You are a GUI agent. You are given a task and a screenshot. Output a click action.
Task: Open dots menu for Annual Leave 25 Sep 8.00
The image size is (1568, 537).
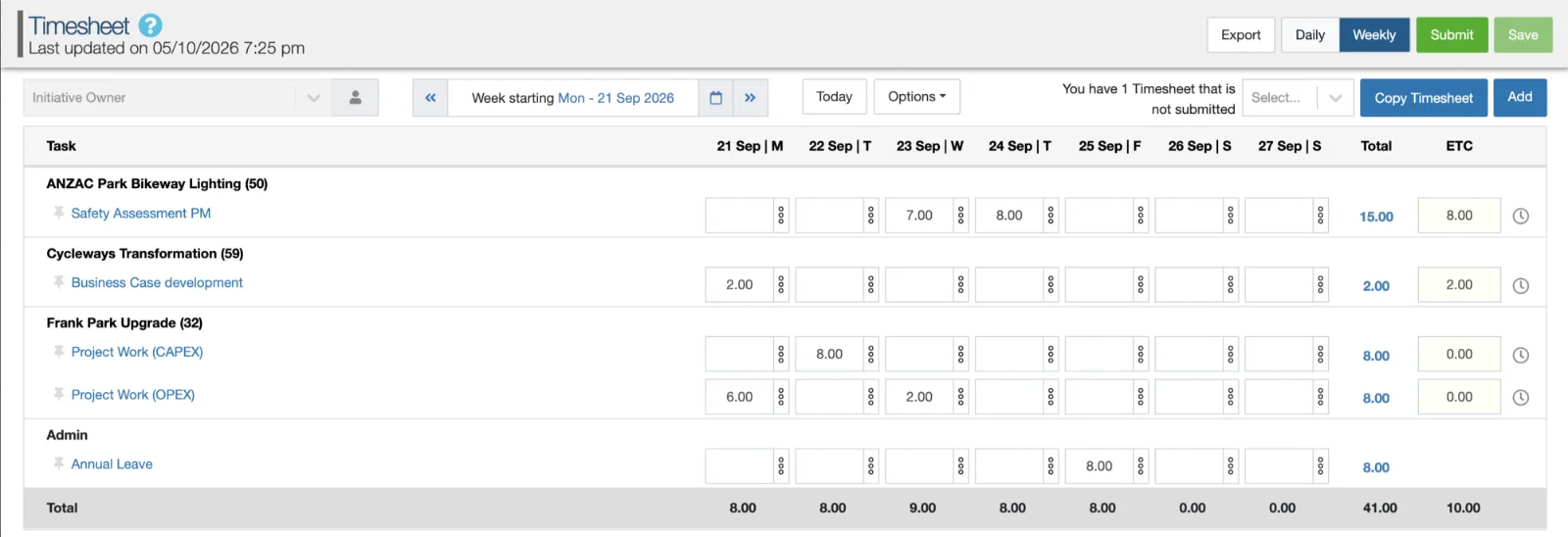(1141, 466)
